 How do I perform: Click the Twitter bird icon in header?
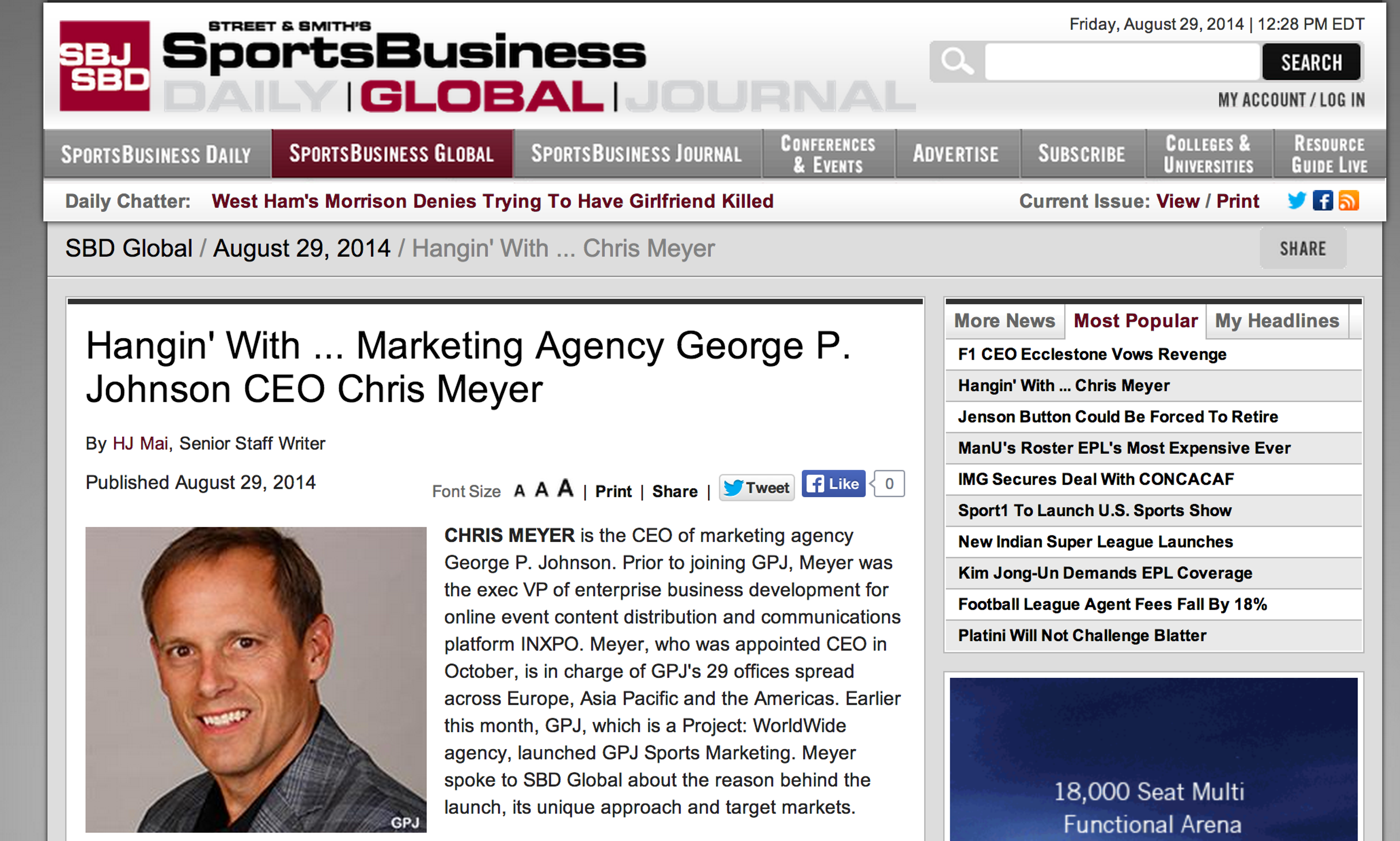point(1296,201)
